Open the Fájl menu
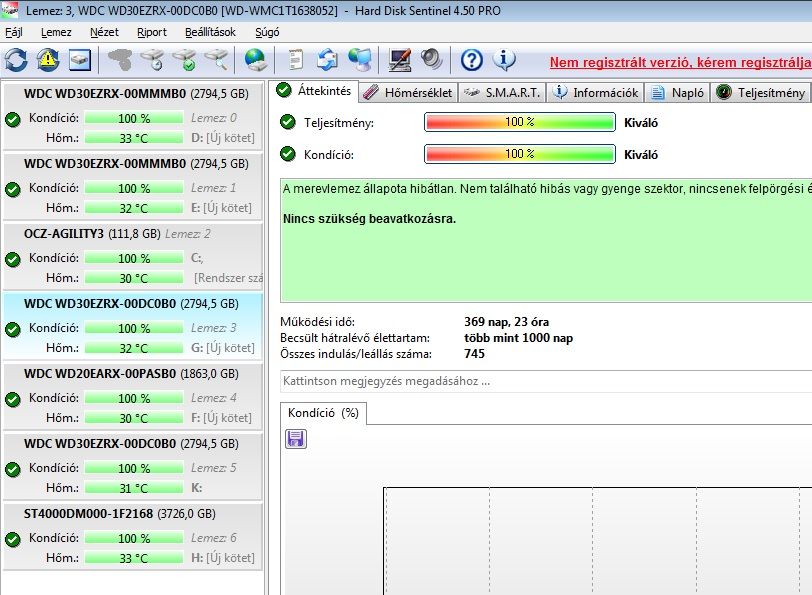The image size is (812, 595). (14, 32)
